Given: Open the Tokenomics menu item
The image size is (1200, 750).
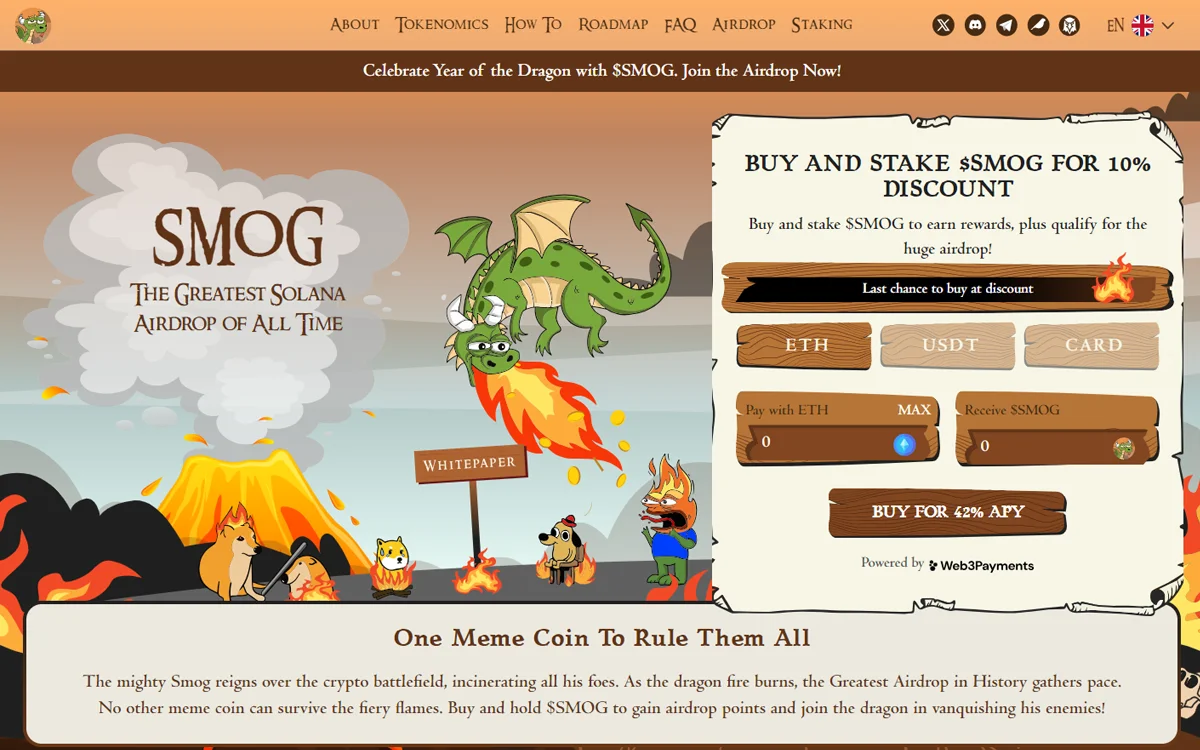Looking at the screenshot, I should click(442, 24).
